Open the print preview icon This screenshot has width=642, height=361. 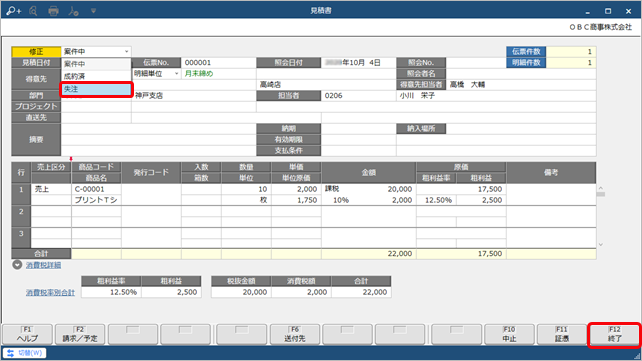tap(34, 11)
